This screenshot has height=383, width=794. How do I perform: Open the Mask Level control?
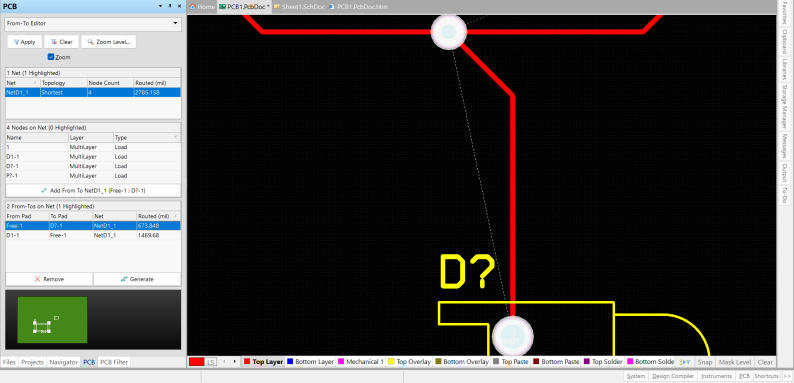tap(735, 362)
